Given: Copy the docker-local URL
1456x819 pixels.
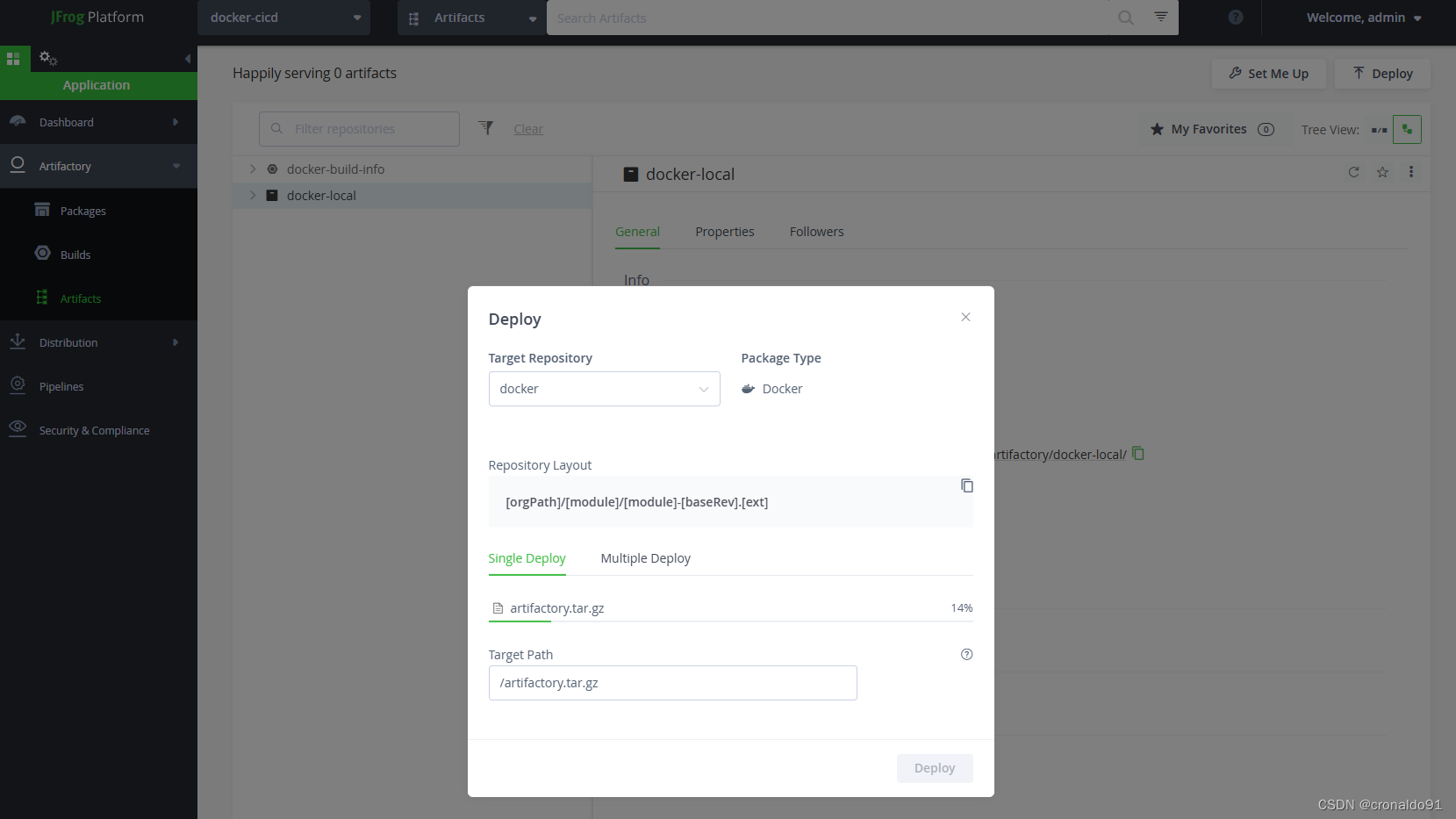Looking at the screenshot, I should 1138,454.
